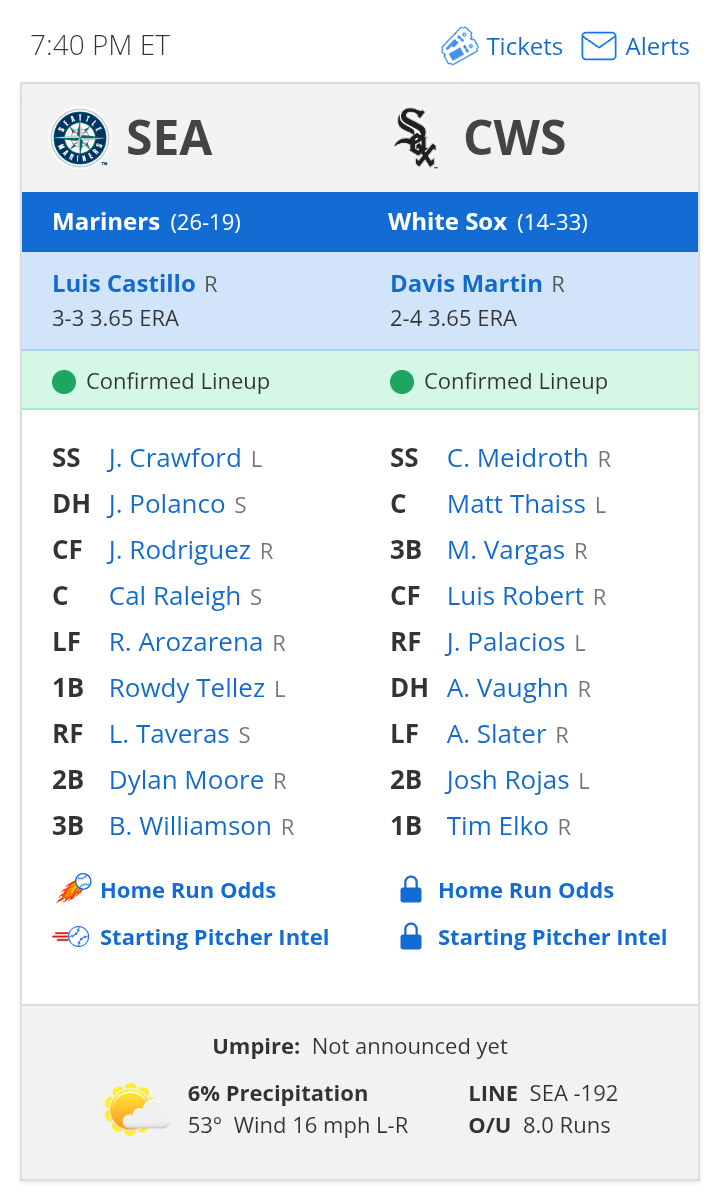The width and height of the screenshot is (720, 1197).
Task: Open the Alerts link
Action: (657, 47)
